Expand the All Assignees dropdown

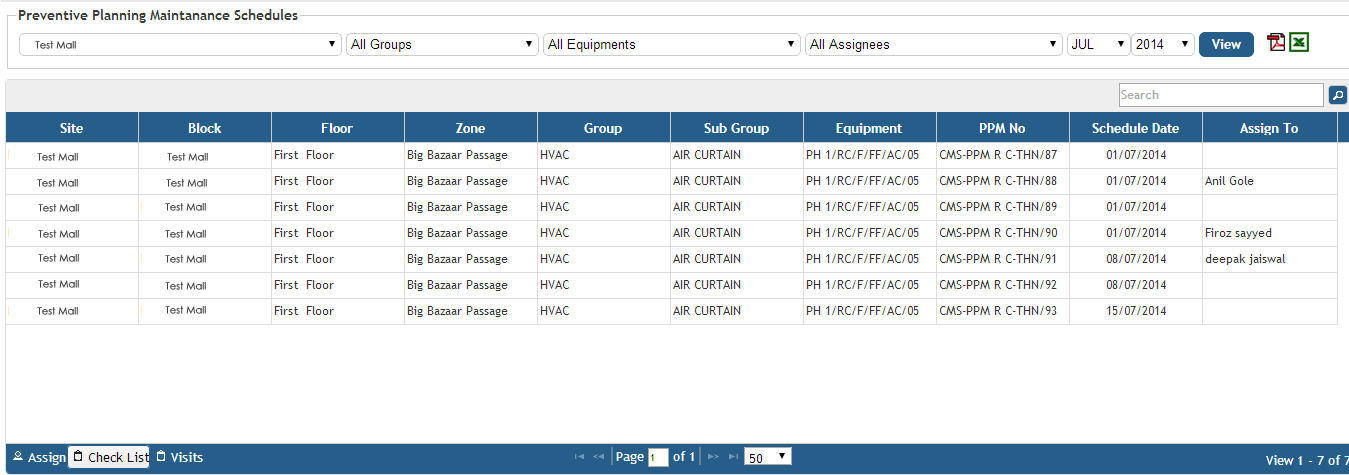click(933, 45)
